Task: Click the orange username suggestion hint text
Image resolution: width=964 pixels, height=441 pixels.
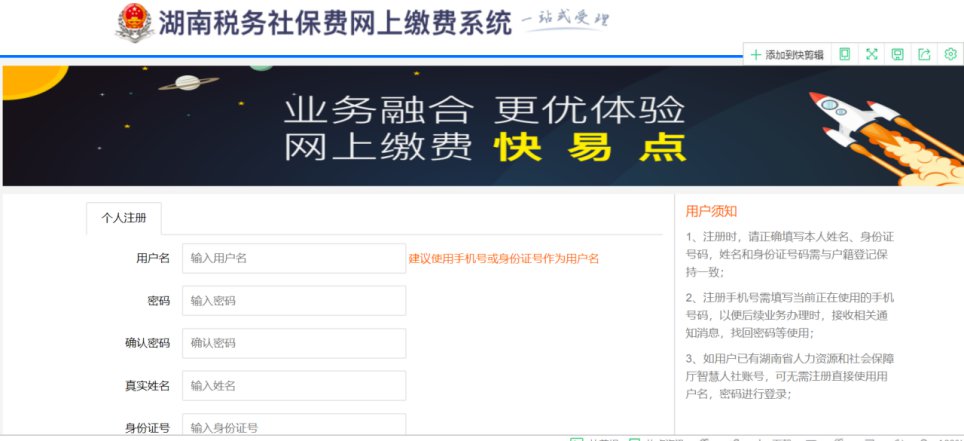Action: pos(504,259)
